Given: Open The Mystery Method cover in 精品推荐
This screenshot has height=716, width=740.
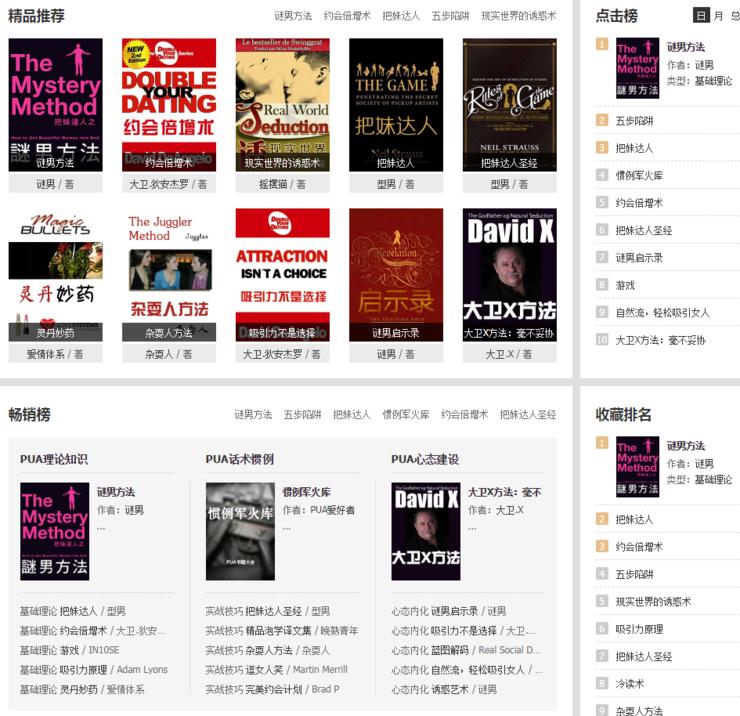Looking at the screenshot, I should [55, 104].
